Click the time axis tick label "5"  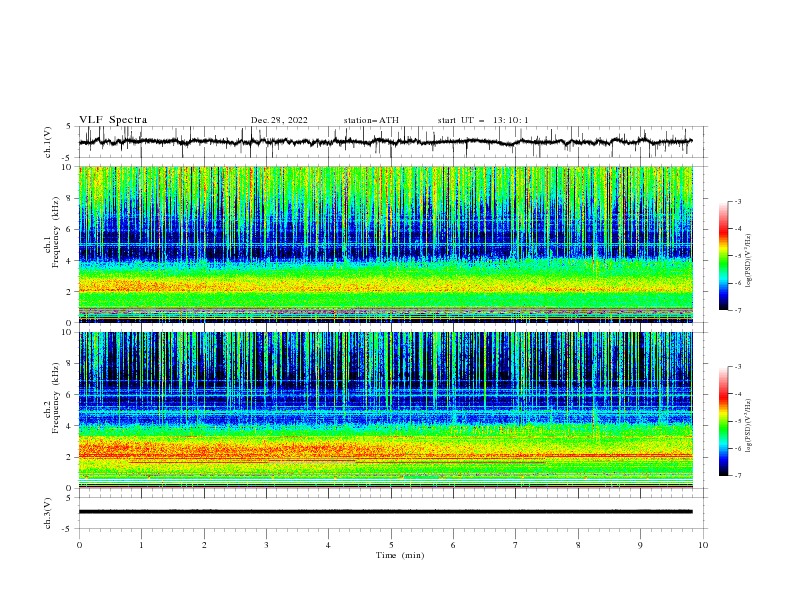[x=391, y=545]
